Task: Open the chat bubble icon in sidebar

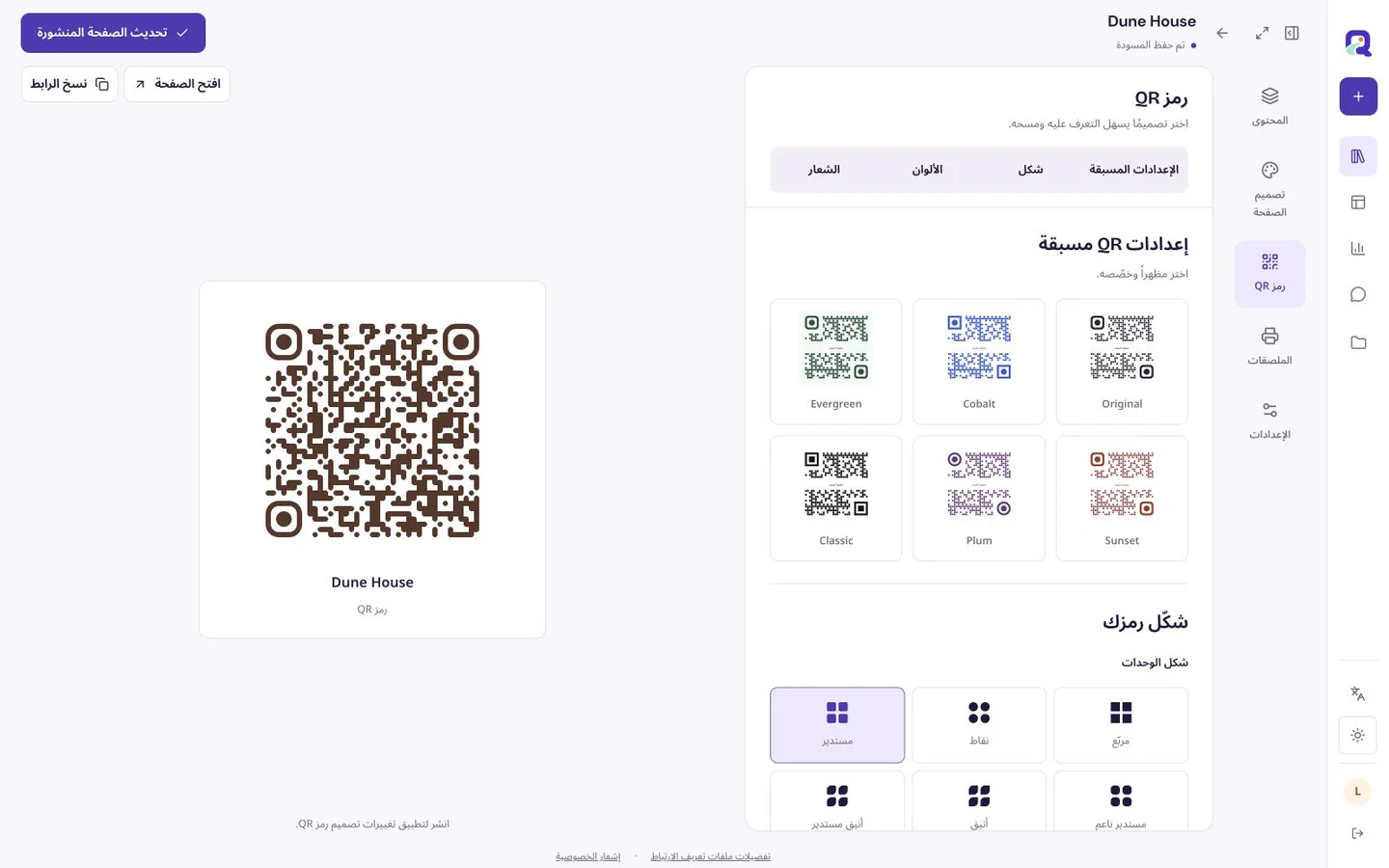Action: 1358,295
